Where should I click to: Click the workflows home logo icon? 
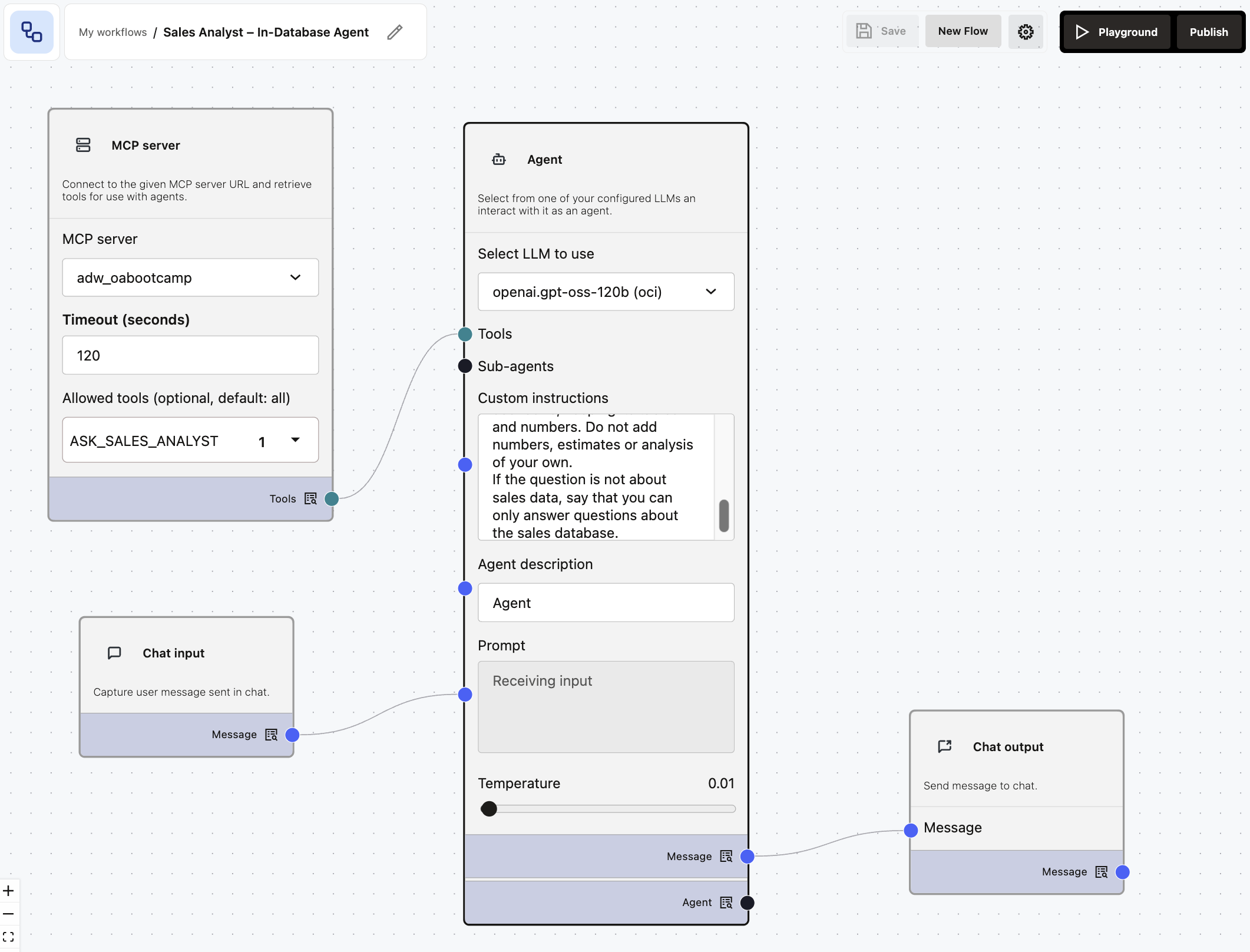(32, 32)
